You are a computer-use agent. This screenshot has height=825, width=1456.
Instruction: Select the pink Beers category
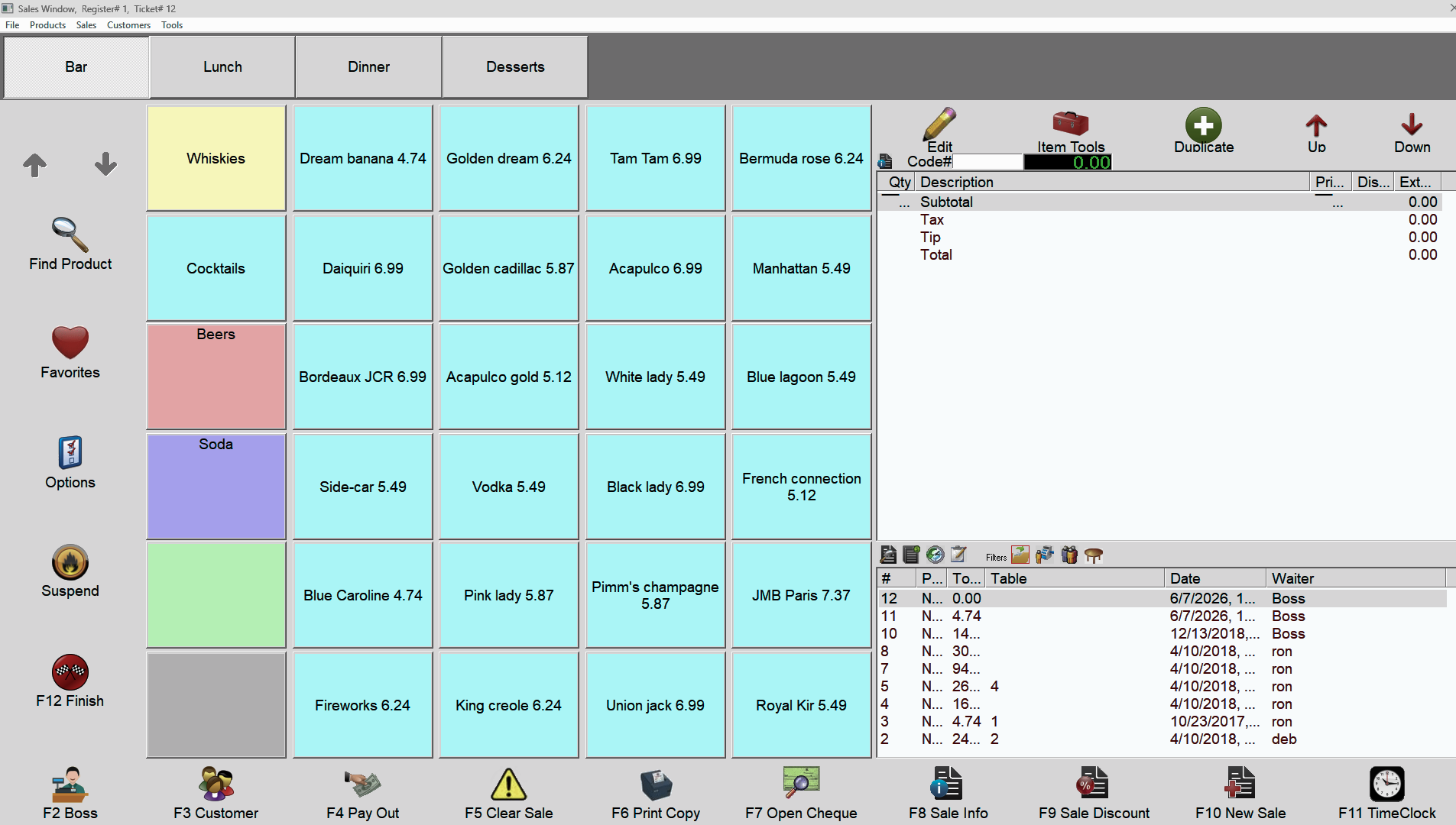coord(216,377)
